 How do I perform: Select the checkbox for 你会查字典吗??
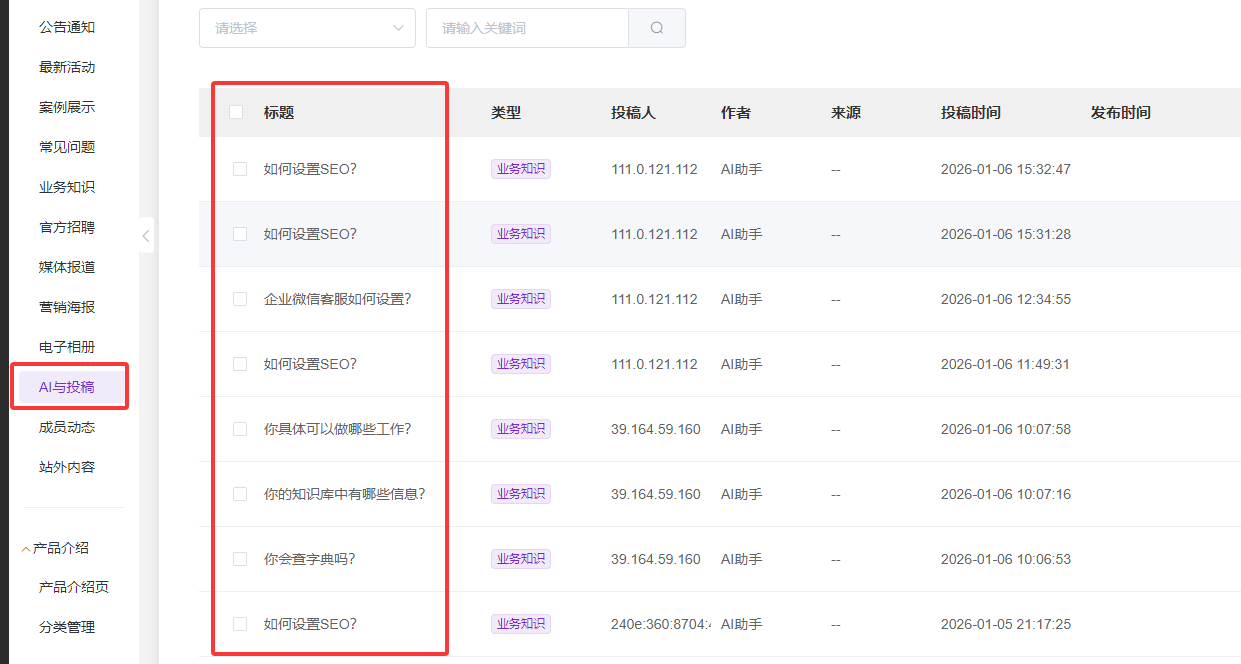click(x=240, y=559)
